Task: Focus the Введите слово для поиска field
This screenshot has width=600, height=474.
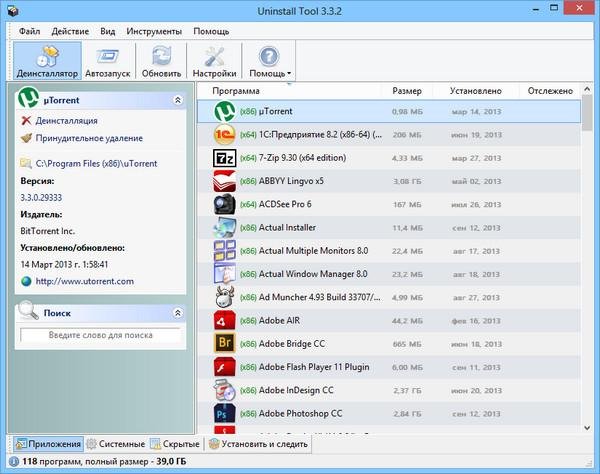Action: pyautogui.click(x=101, y=335)
